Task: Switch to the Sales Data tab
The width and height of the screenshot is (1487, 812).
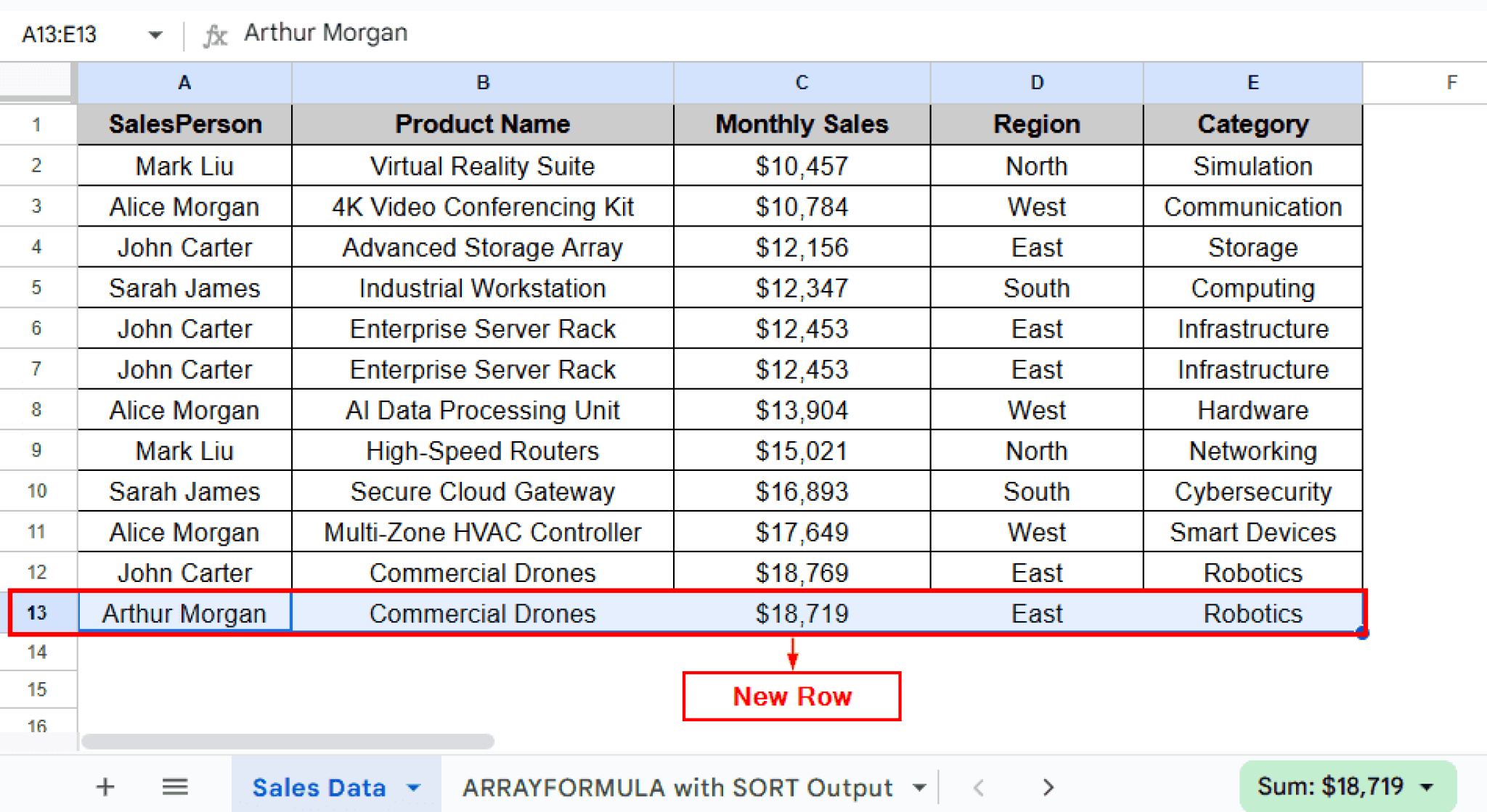Action: [x=319, y=787]
